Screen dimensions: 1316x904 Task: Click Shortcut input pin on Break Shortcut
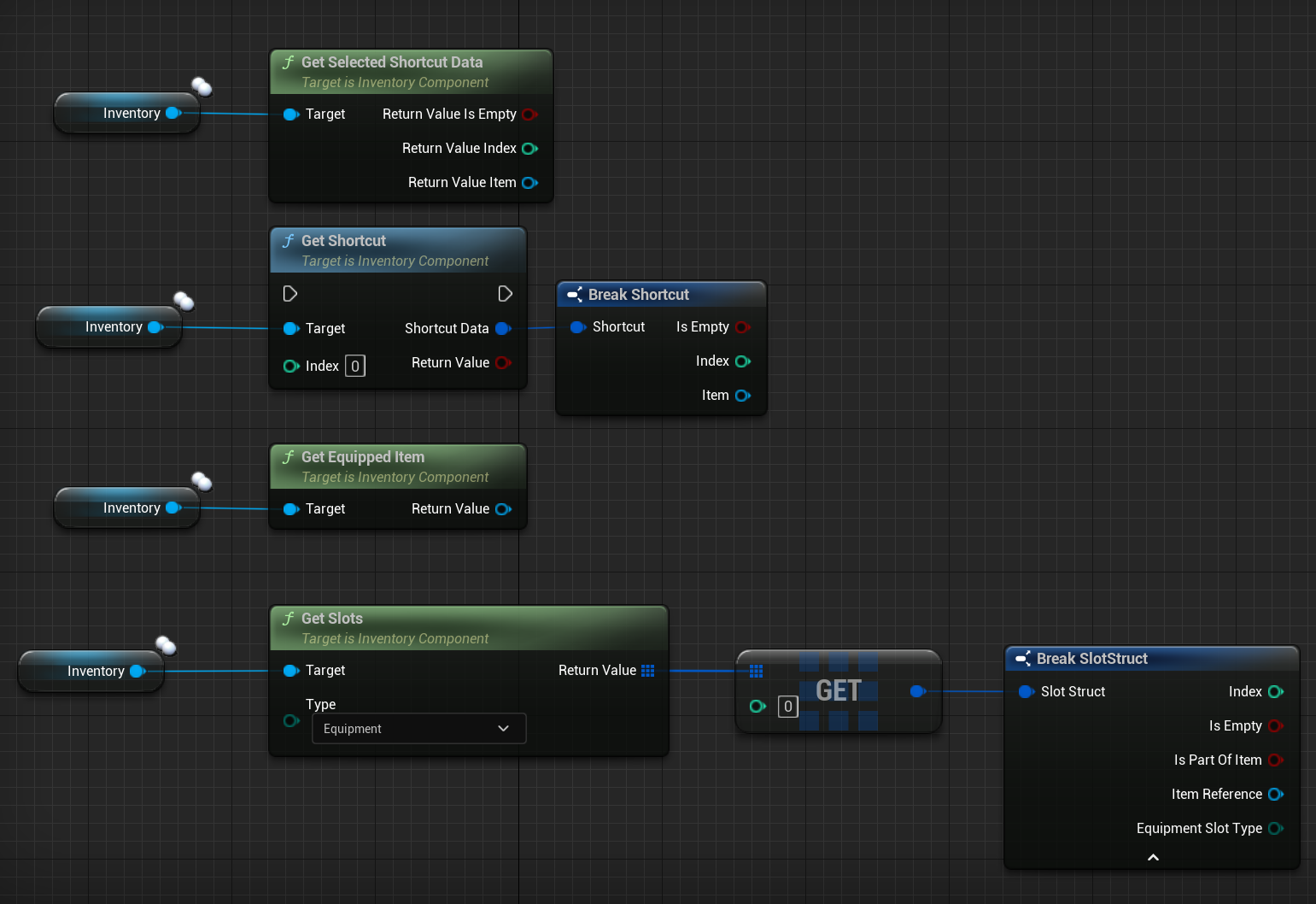pyautogui.click(x=577, y=327)
